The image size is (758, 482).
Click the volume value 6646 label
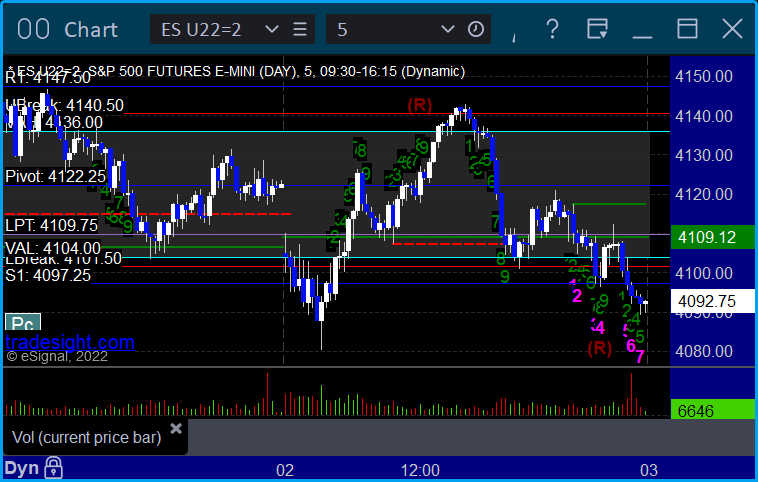[x=713, y=410]
